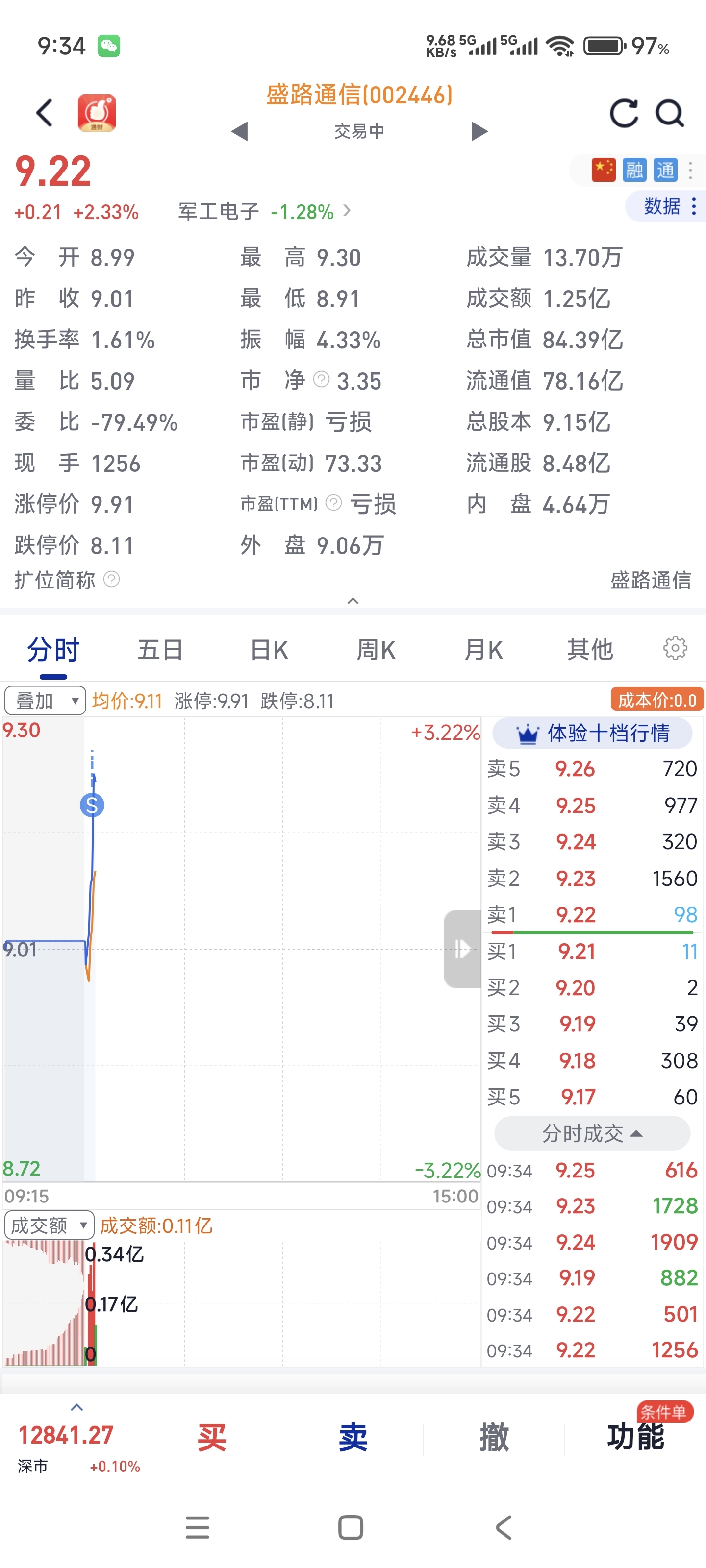This screenshot has width=706, height=1568.
Task: Toggle the 分时成交 trade list
Action: pyautogui.click(x=592, y=1133)
